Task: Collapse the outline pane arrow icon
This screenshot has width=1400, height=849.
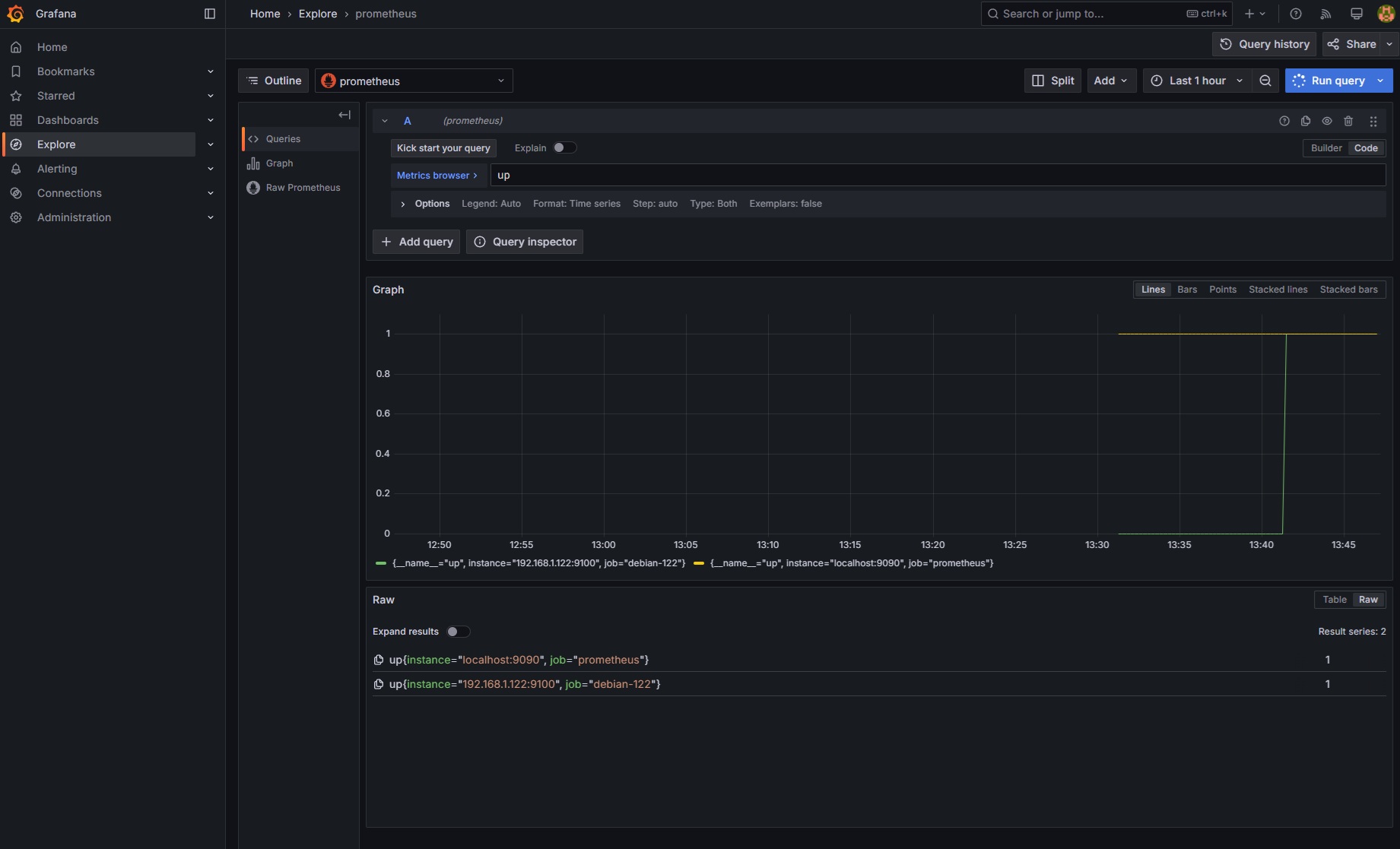Action: [344, 115]
